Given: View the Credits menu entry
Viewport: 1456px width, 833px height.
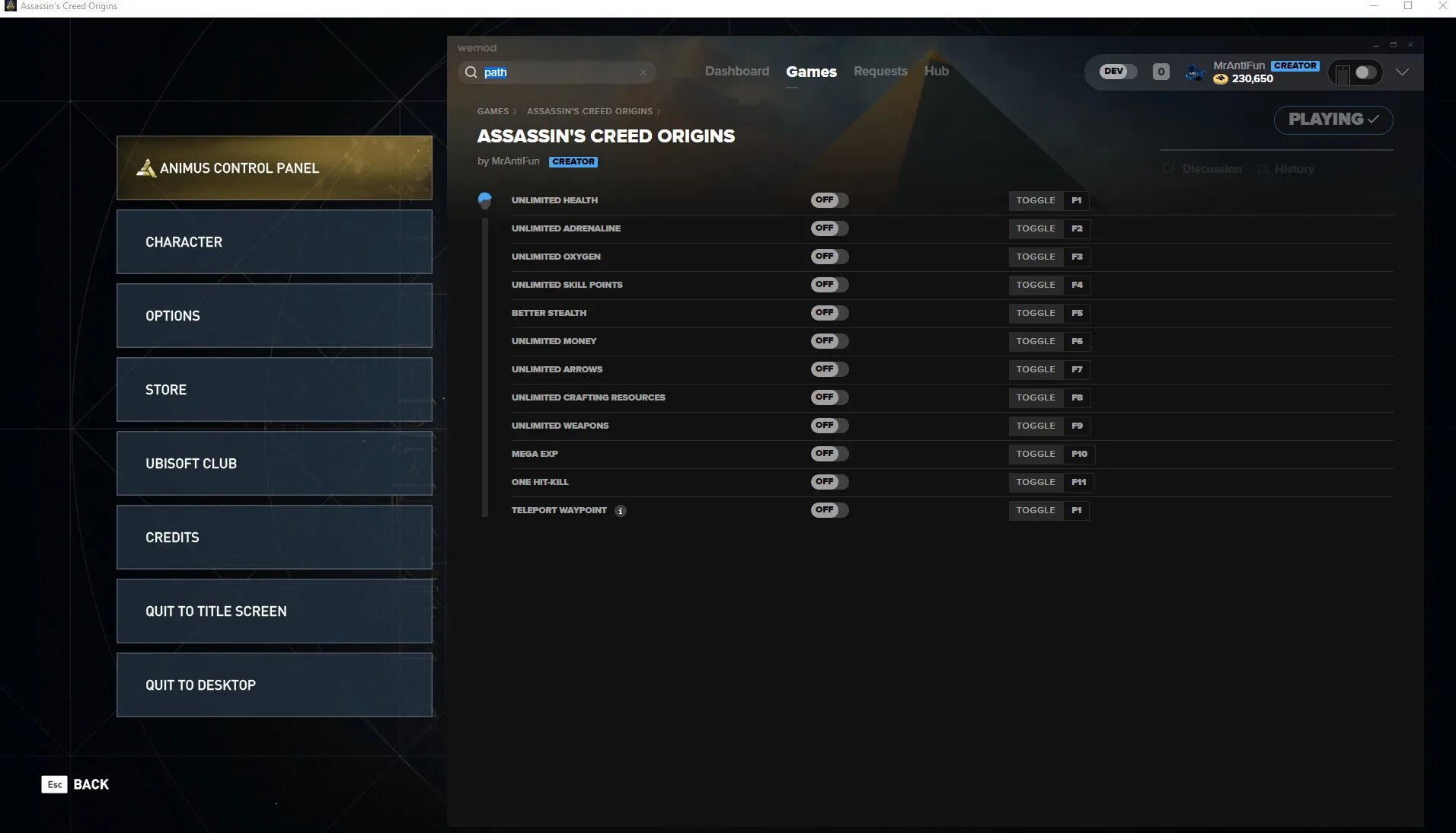Looking at the screenshot, I should pyautogui.click(x=274, y=537).
